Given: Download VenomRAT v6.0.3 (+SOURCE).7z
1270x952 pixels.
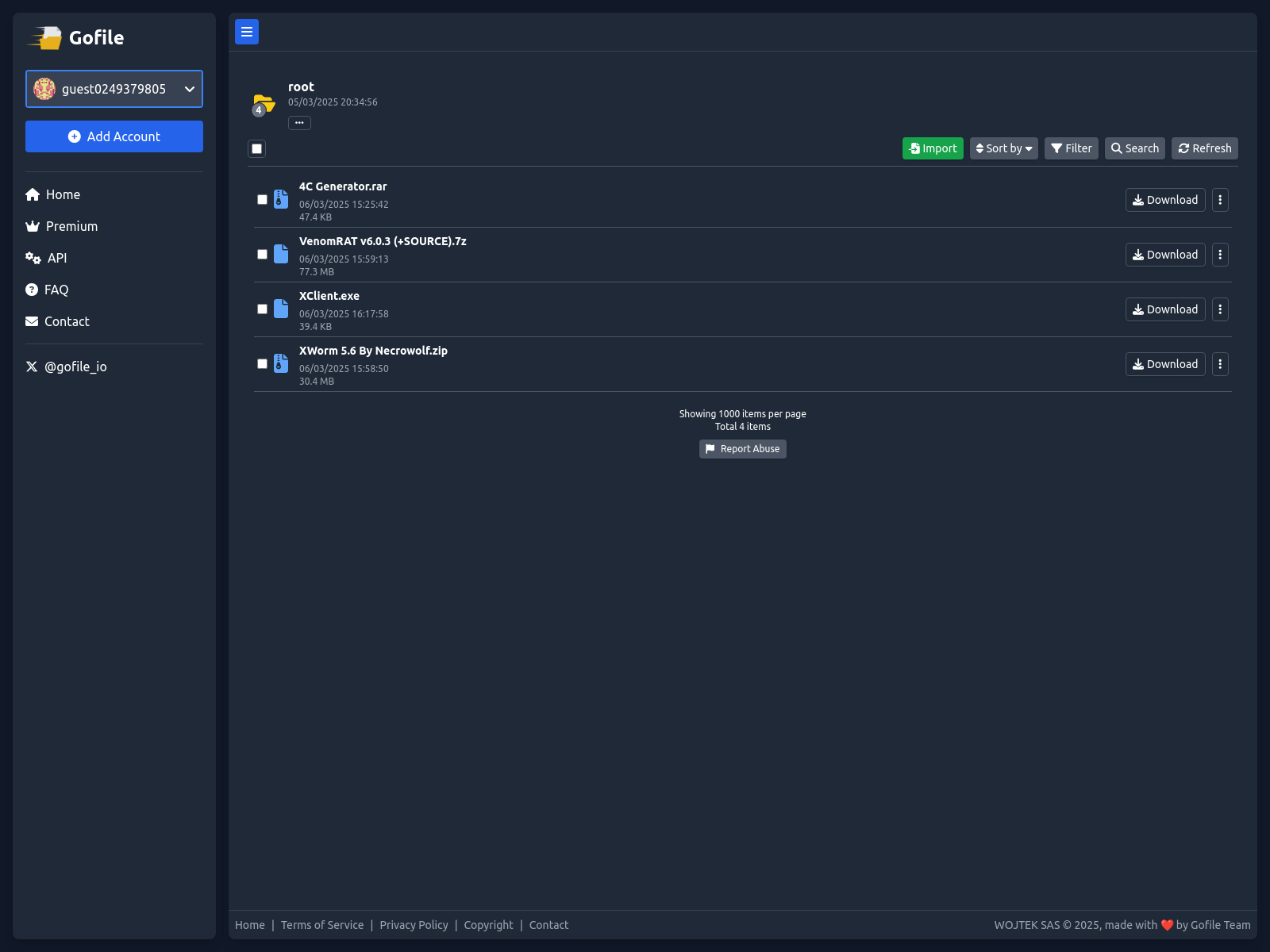Looking at the screenshot, I should click(1165, 255).
